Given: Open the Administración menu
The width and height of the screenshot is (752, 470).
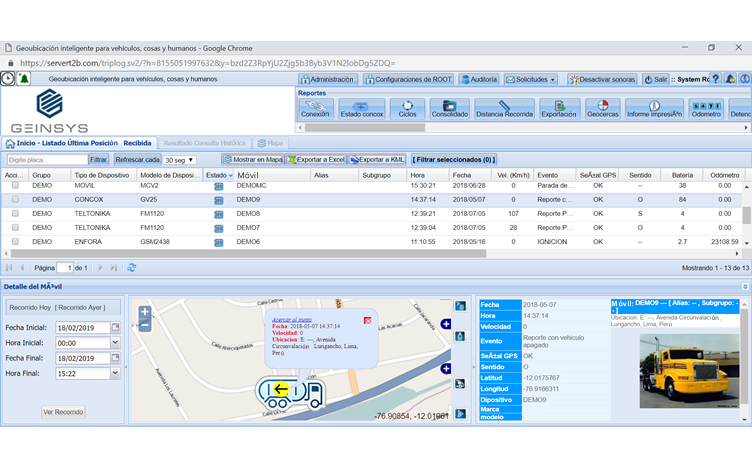Looking at the screenshot, I should [x=328, y=79].
